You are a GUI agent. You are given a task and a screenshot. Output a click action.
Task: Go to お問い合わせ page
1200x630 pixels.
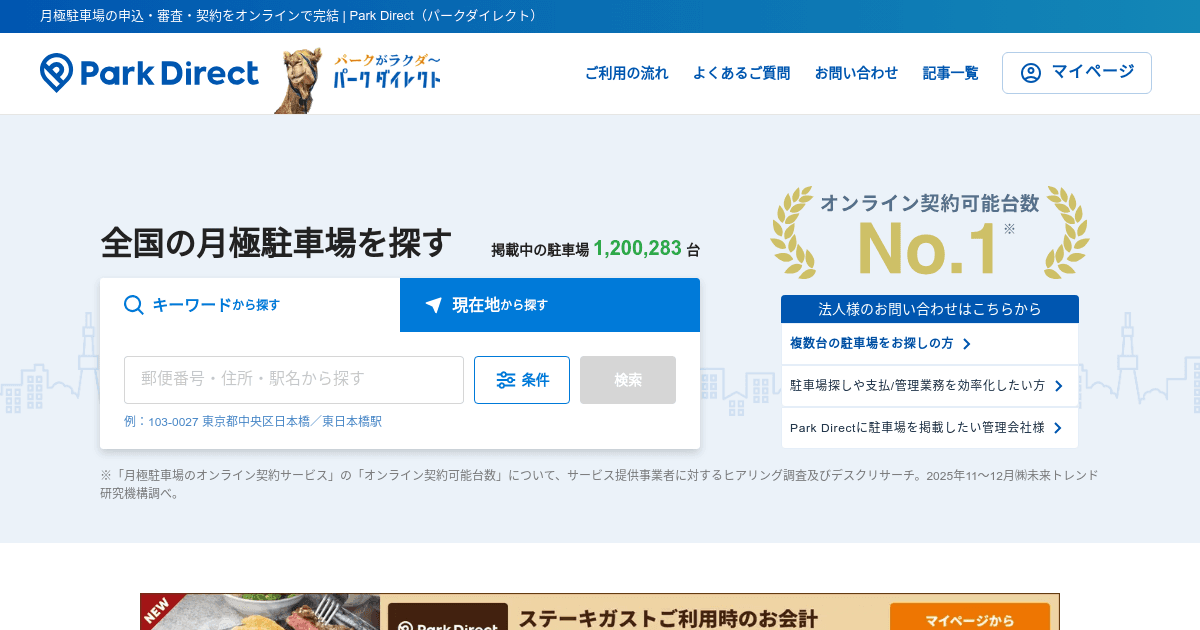(x=856, y=73)
